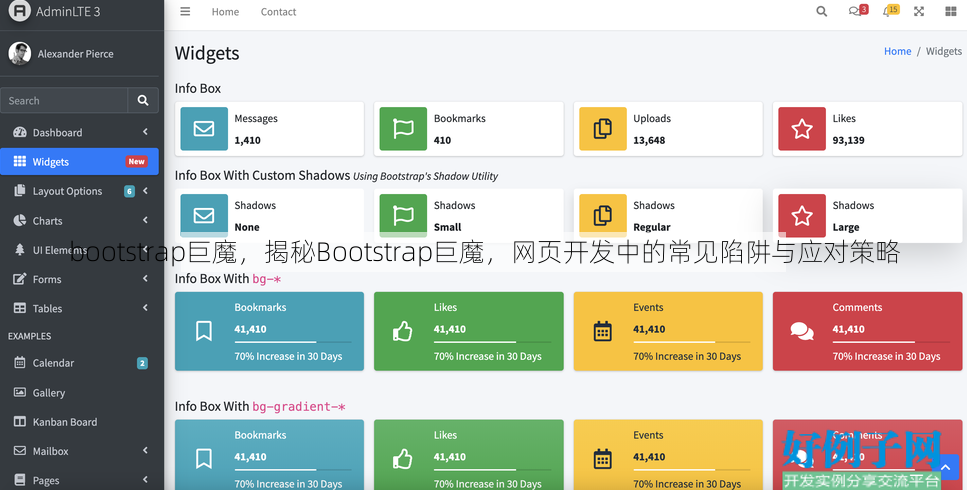Click calendar icon in yellow bg Events box

pos(603,331)
